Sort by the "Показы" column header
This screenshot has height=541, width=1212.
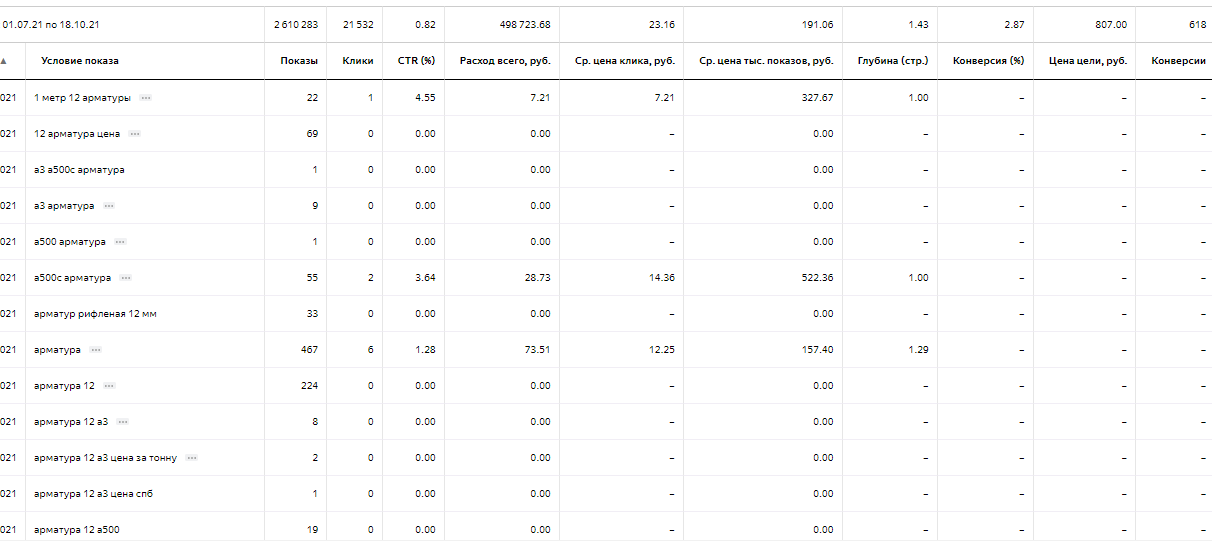point(299,61)
